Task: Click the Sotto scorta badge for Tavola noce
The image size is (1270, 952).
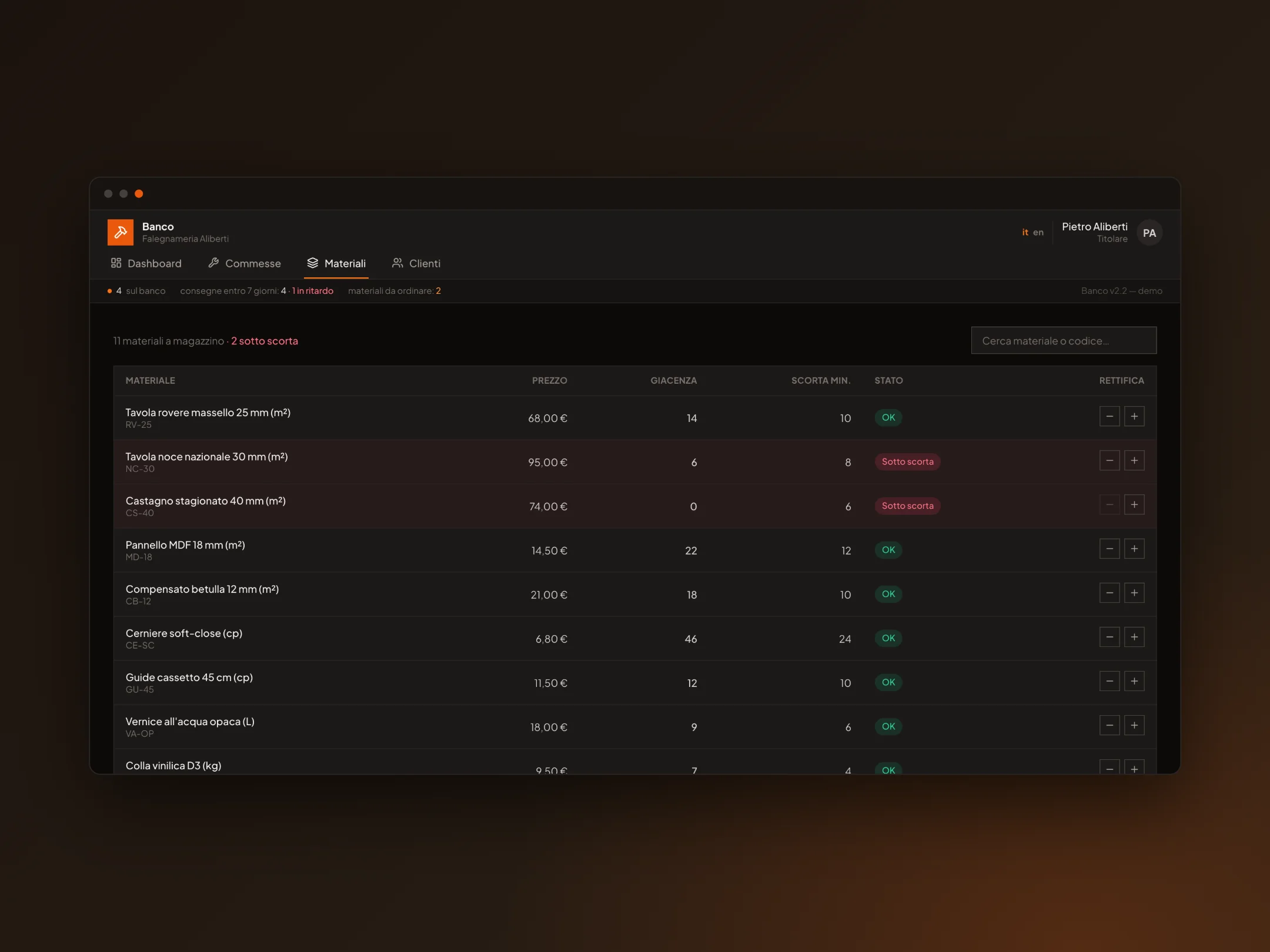Action: (x=907, y=462)
